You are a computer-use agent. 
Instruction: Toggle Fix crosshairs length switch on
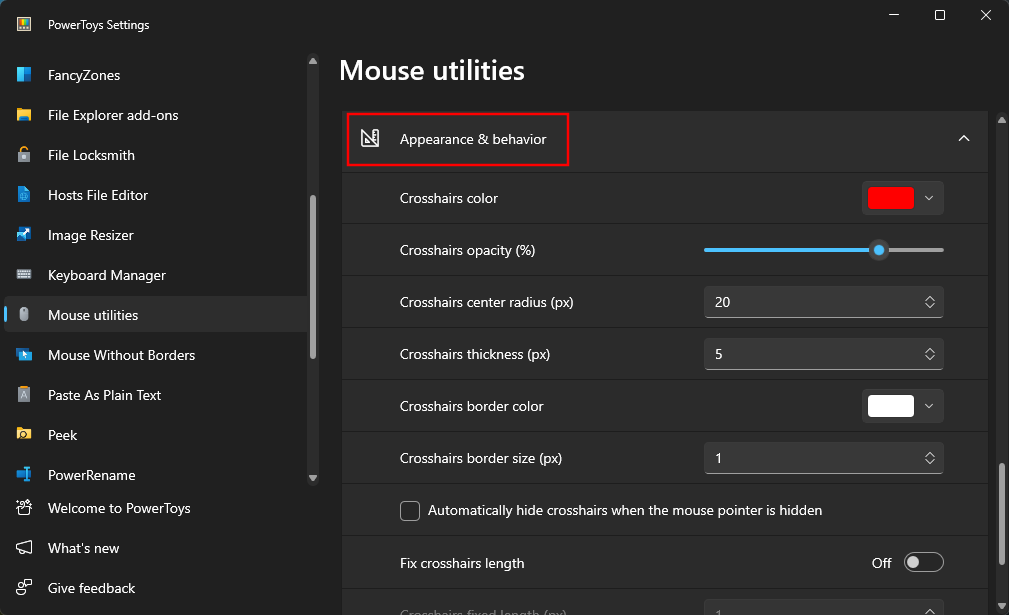(923, 562)
